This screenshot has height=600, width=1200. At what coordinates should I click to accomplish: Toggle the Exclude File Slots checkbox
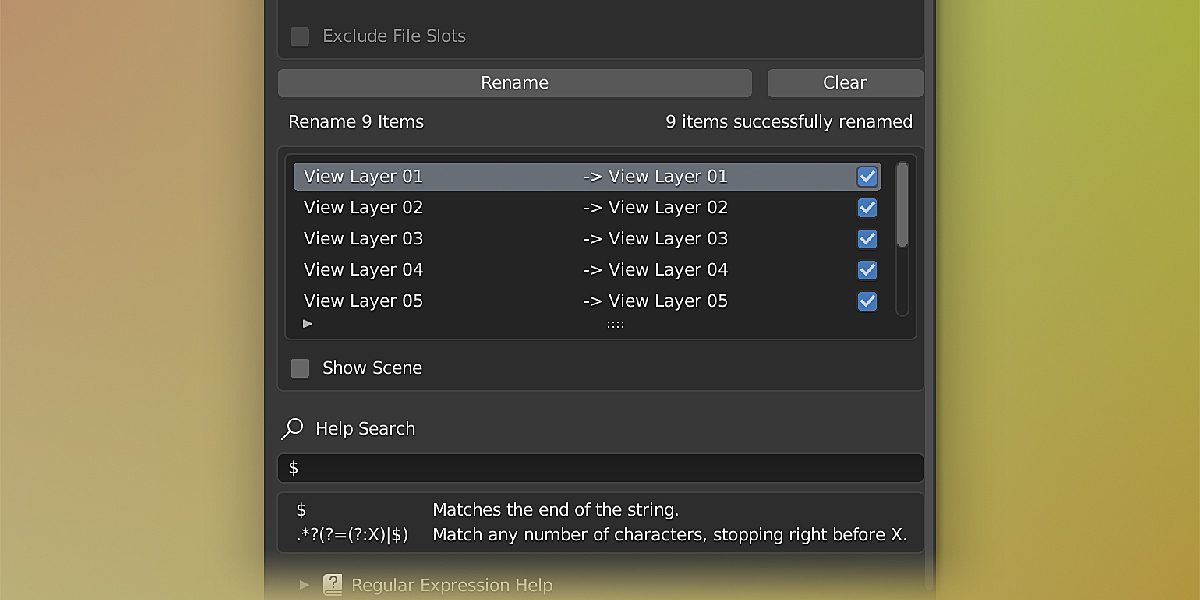pos(300,37)
